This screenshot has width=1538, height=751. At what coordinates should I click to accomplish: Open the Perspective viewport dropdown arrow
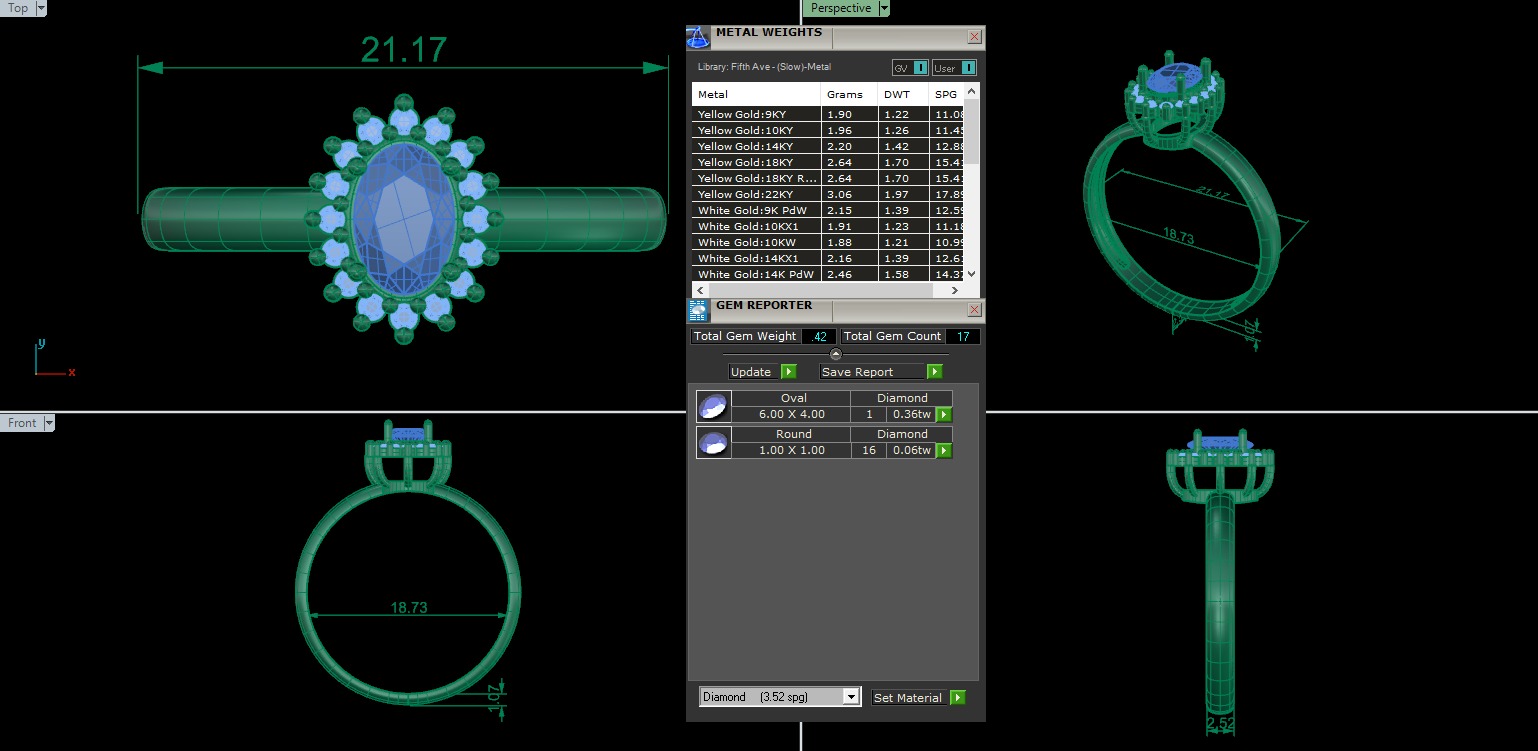[883, 8]
